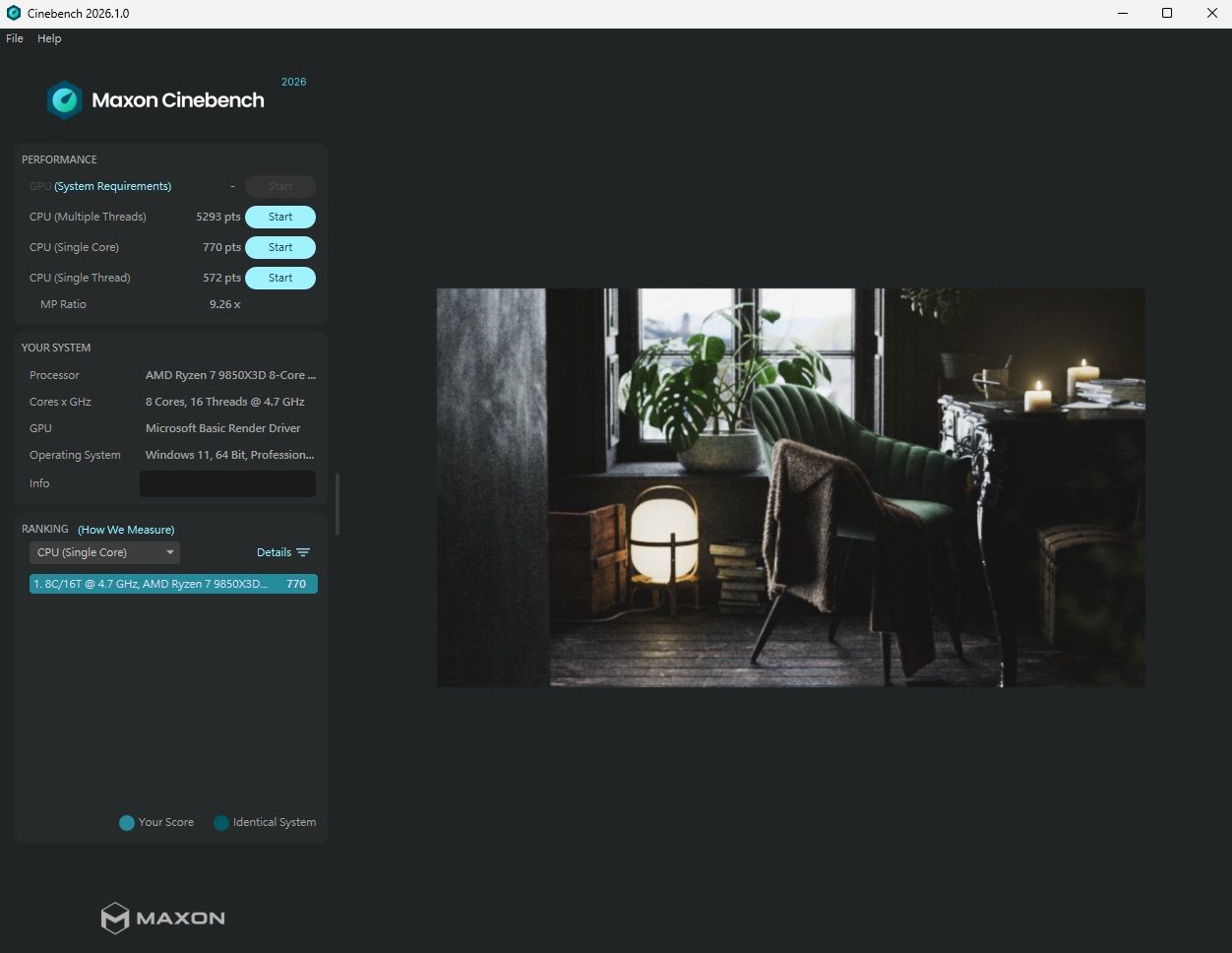Viewport: 1232px width, 953px height.
Task: Close the Cinebench window
Action: pos(1212,13)
